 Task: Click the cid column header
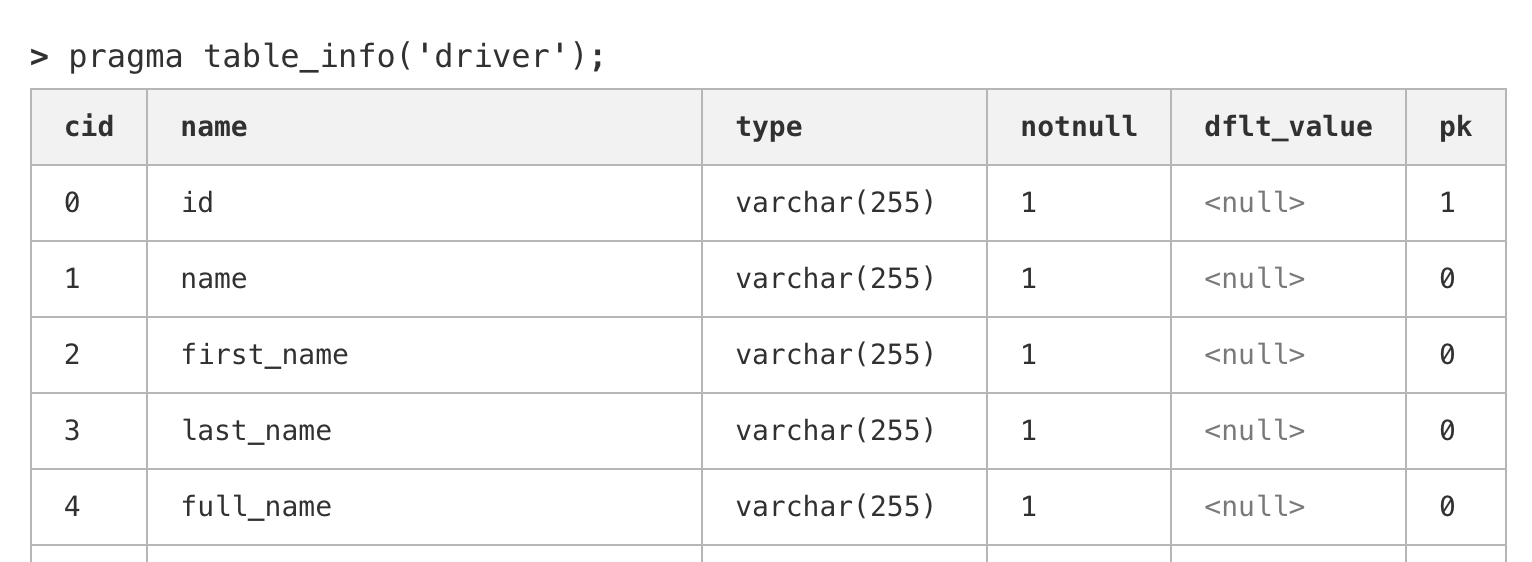[89, 127]
